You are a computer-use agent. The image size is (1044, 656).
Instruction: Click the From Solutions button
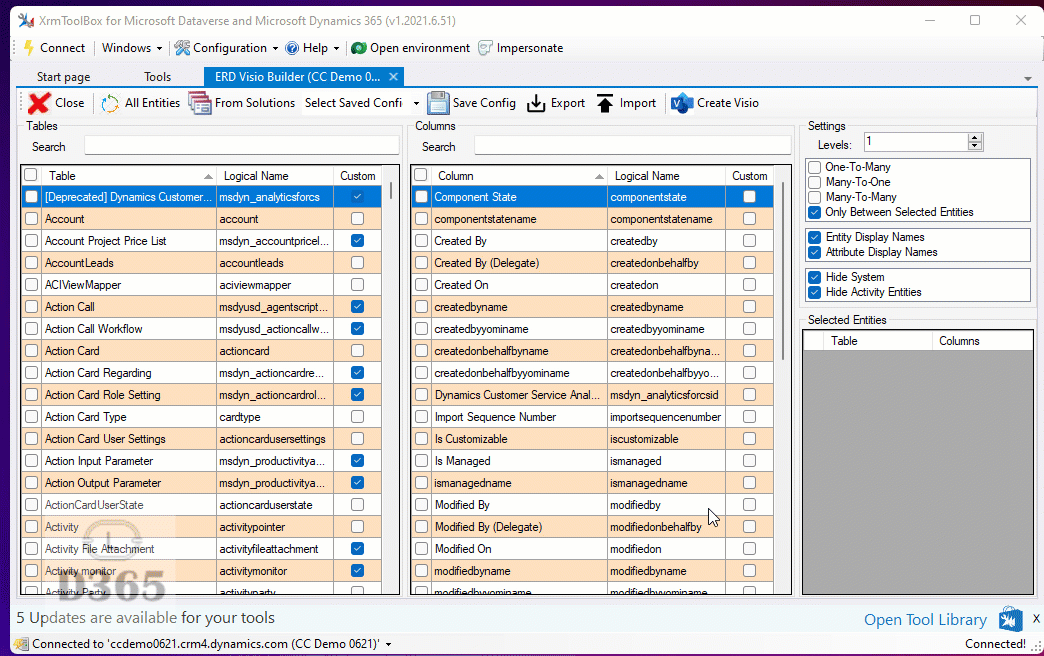click(242, 103)
